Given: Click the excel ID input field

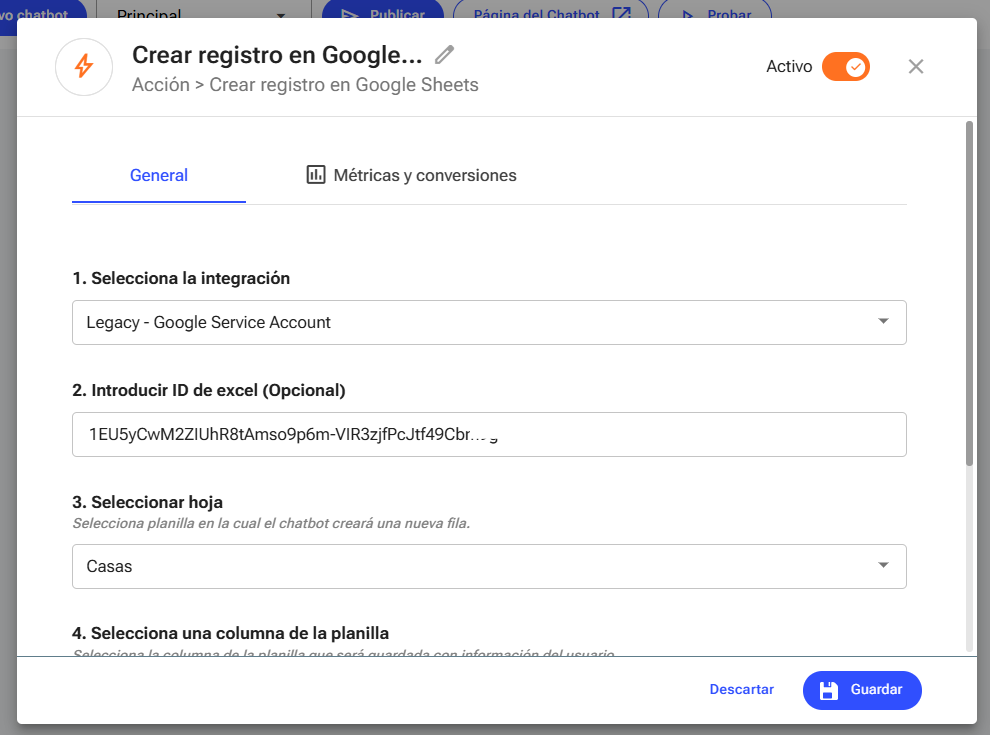Looking at the screenshot, I should [489, 434].
